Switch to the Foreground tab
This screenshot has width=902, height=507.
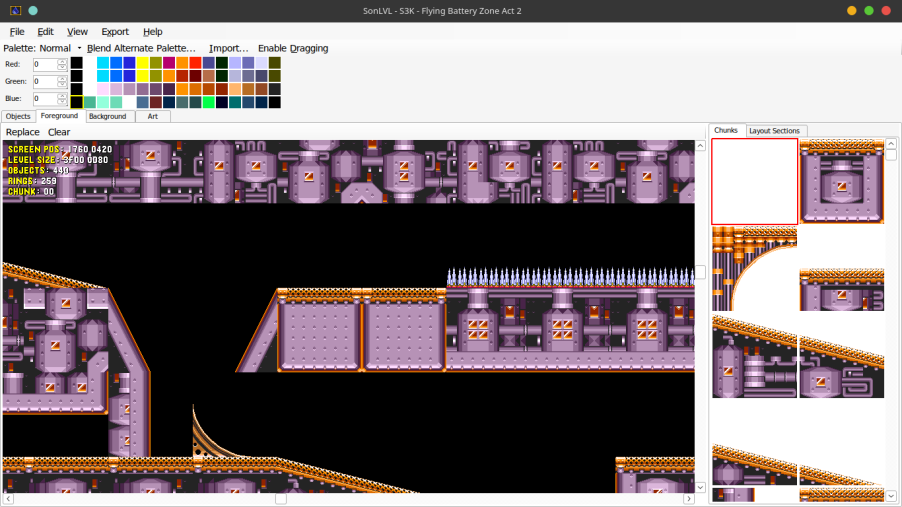click(59, 116)
